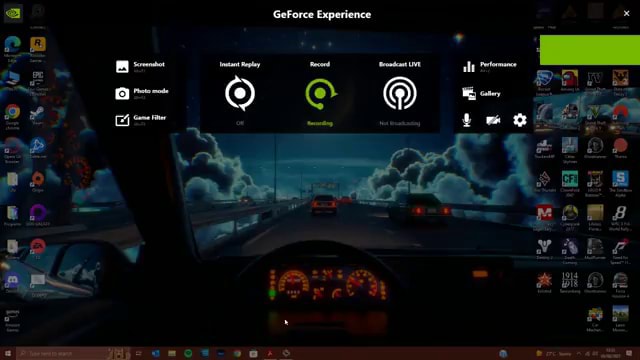The height and width of the screenshot is (360, 640).
Task: Open the Windows Start menu
Action: [x=8, y=353]
